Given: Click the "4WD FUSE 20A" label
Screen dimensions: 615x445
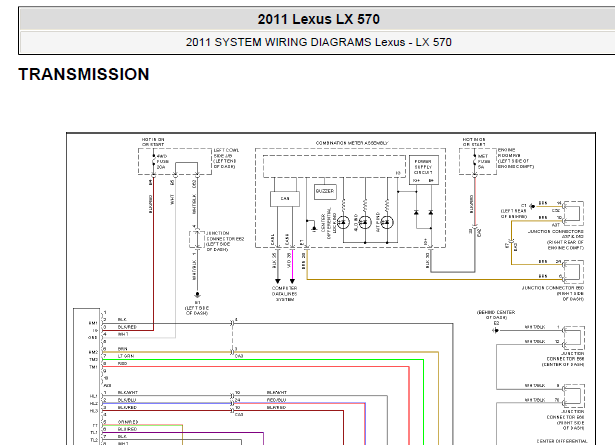Looking at the screenshot, I should pos(162,162).
